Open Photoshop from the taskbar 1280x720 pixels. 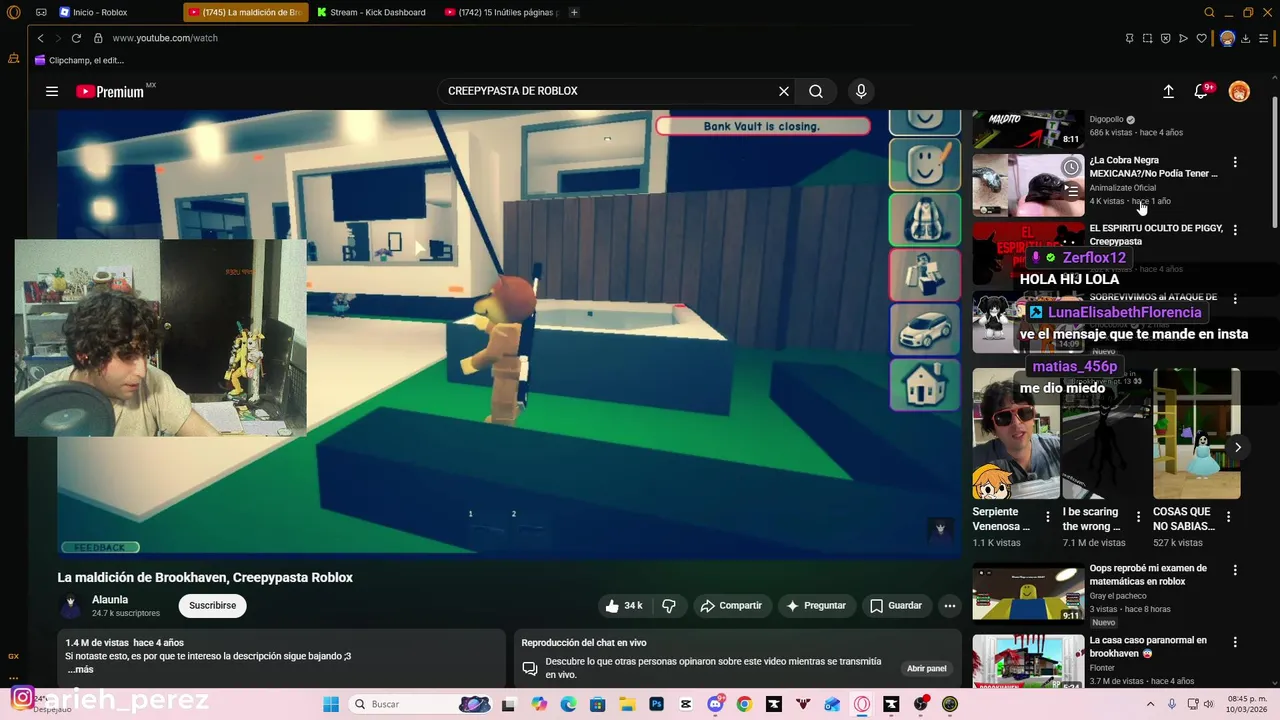coord(656,704)
